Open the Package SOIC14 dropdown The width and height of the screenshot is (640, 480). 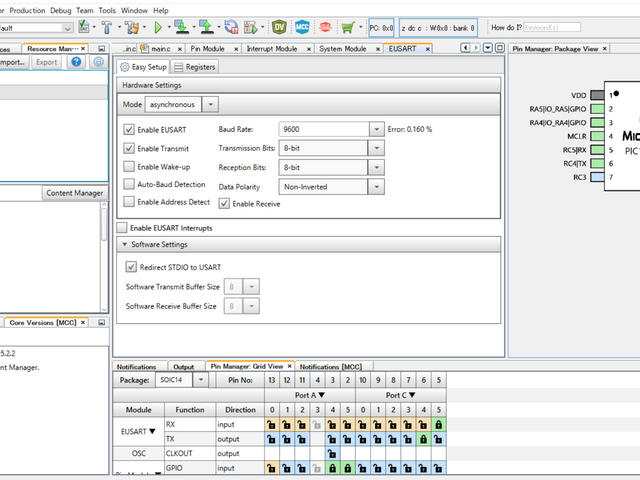(202, 380)
